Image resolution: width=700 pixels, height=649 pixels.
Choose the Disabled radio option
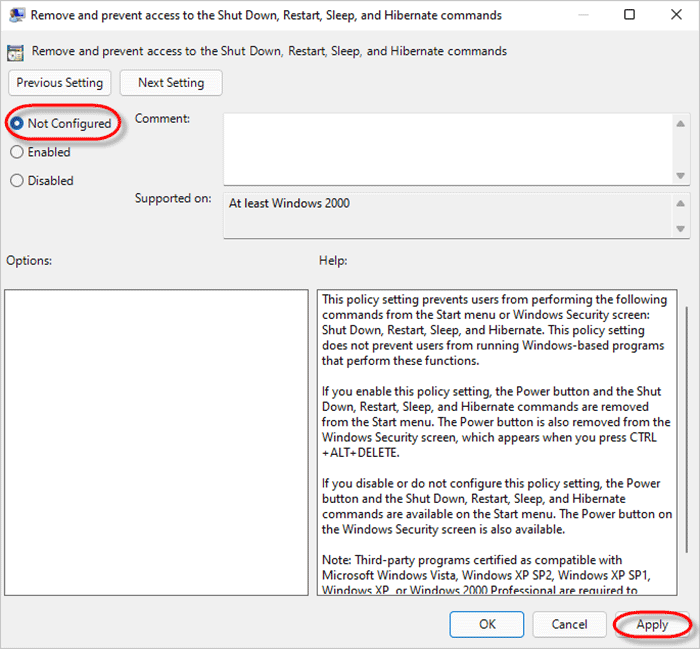(17, 181)
